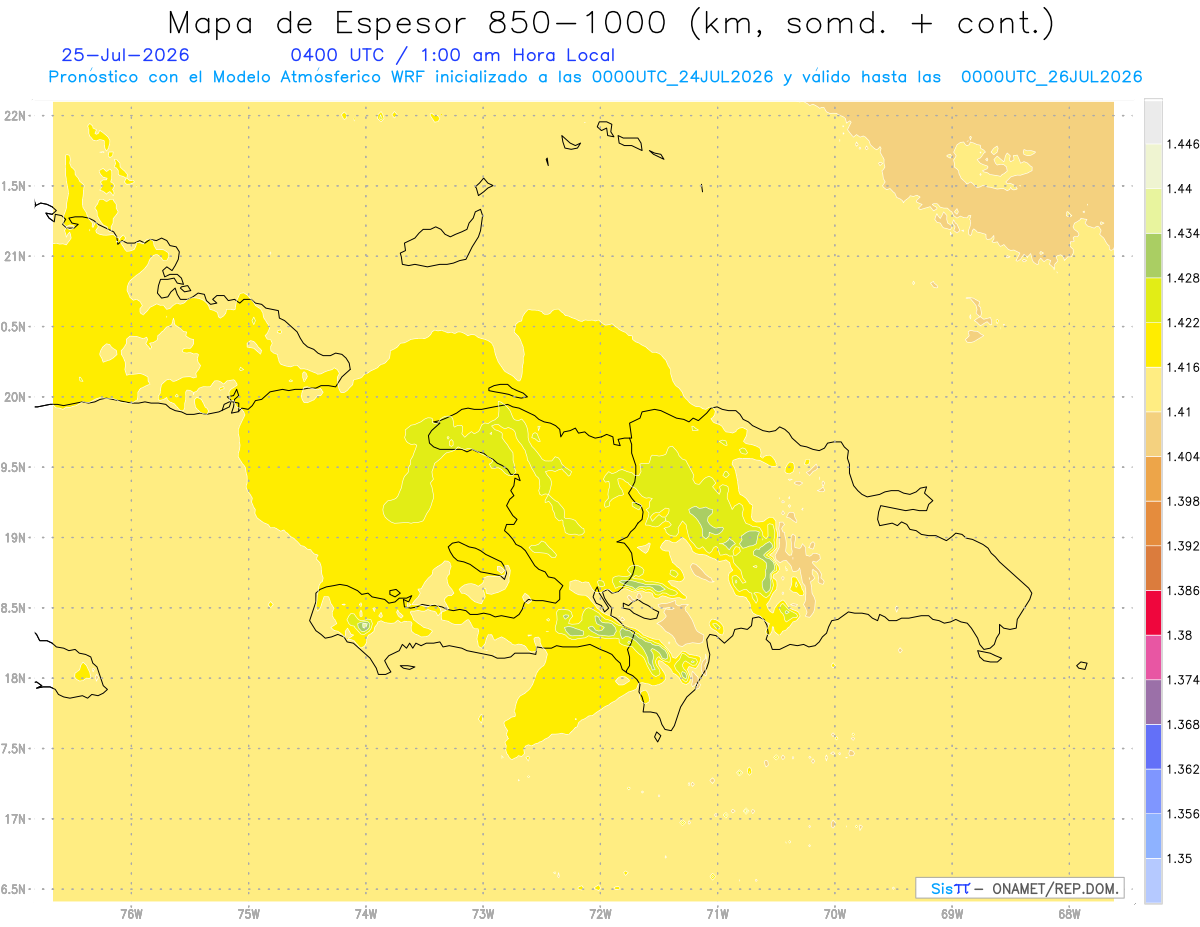The width and height of the screenshot is (1200, 927).
Task: Click the WRF forecast subtitle line
Action: [595, 77]
